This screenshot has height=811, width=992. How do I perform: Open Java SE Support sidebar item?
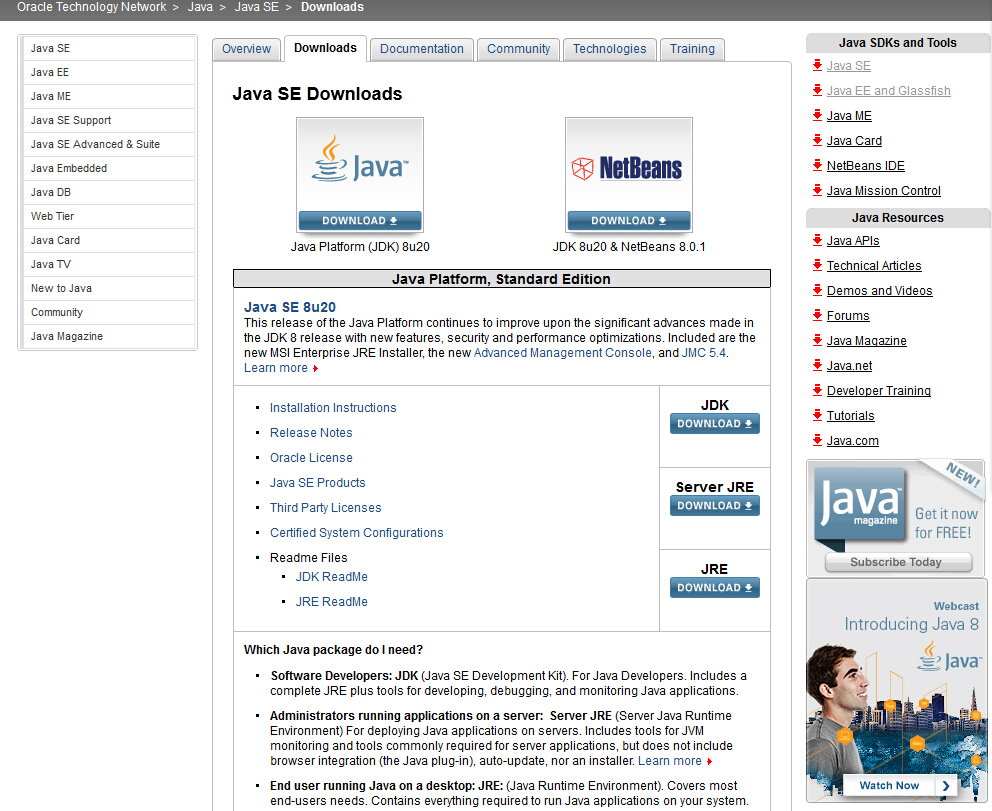tap(108, 120)
